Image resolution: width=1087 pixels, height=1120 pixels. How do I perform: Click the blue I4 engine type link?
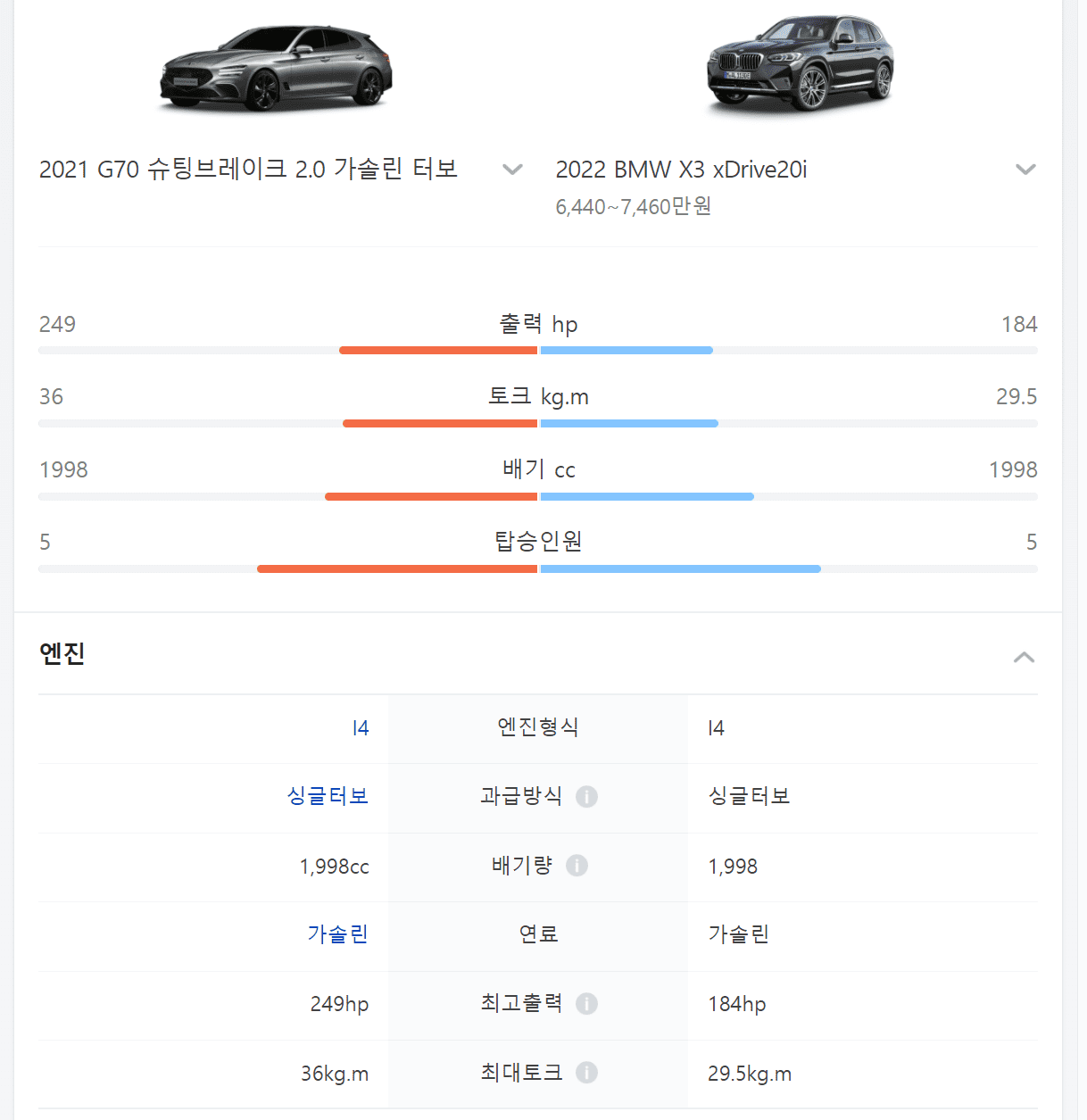coord(361,728)
